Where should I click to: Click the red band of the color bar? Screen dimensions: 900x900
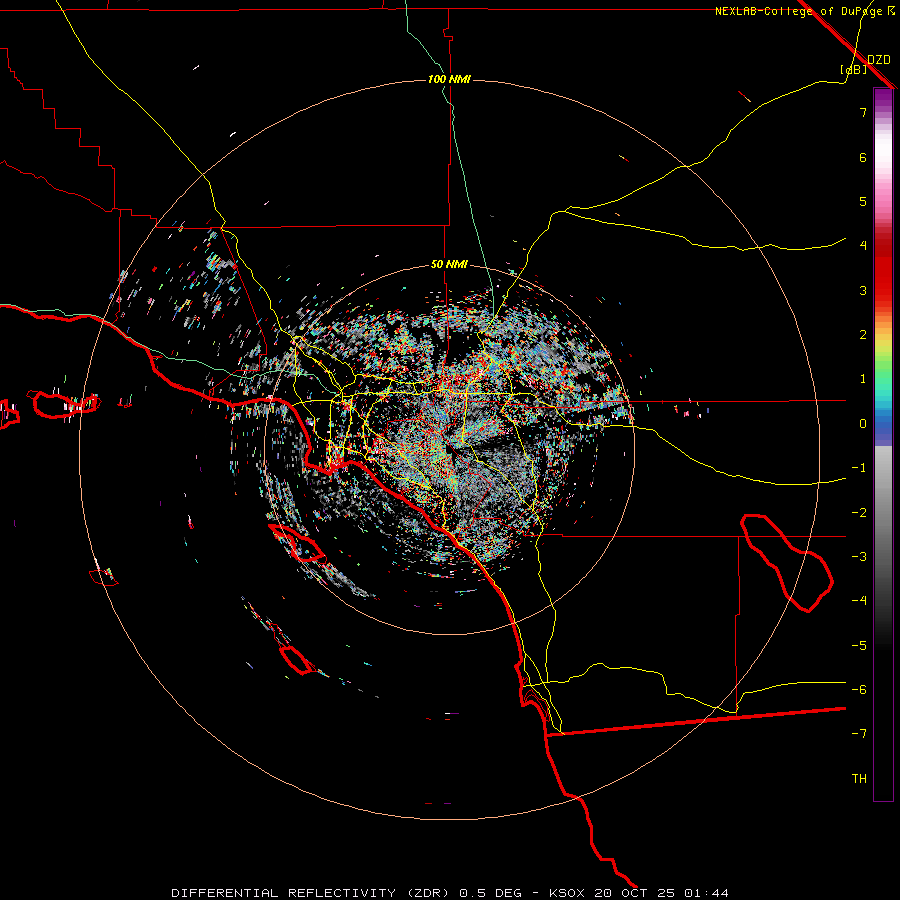tap(883, 270)
